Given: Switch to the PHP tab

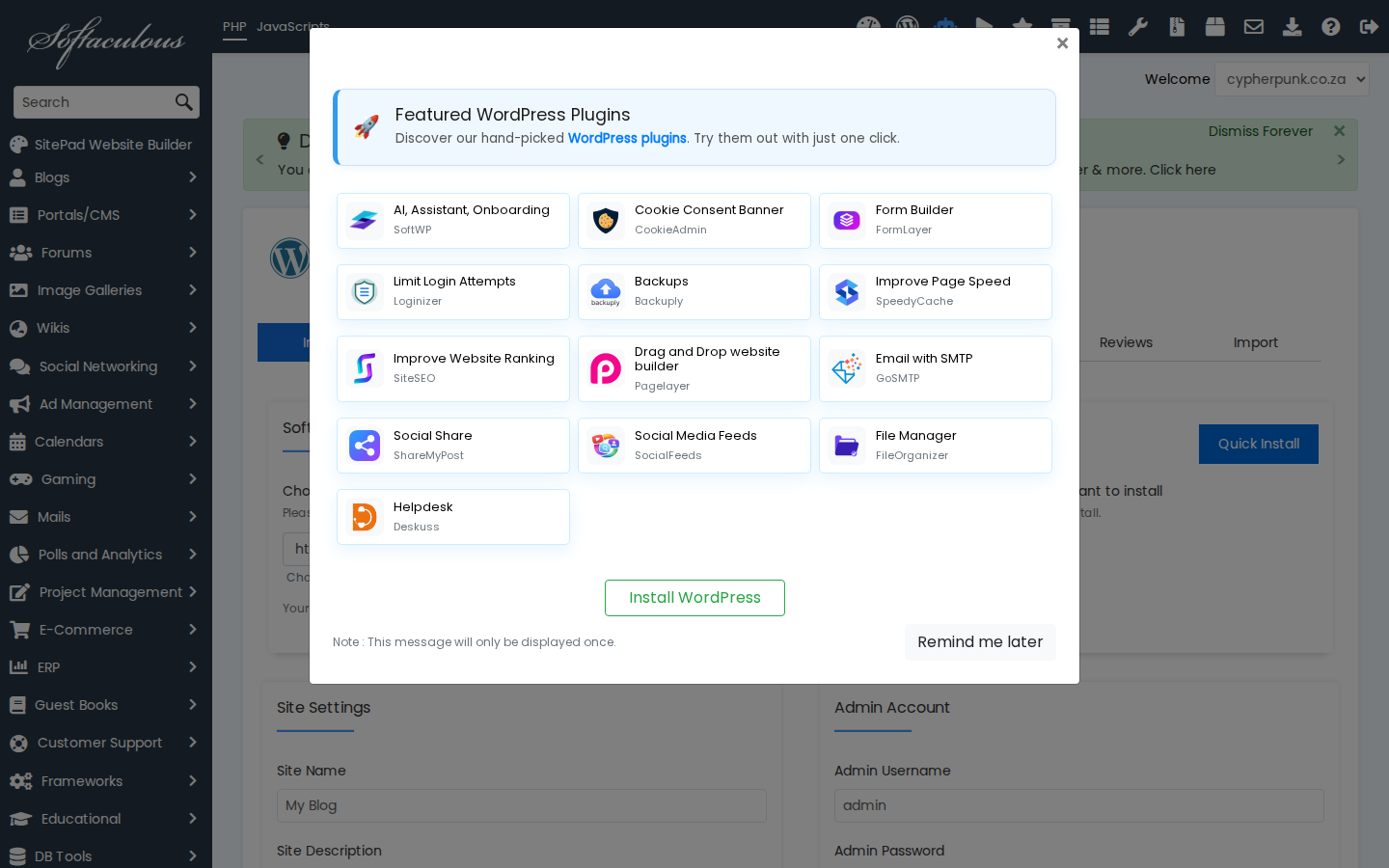Looking at the screenshot, I should (234, 27).
